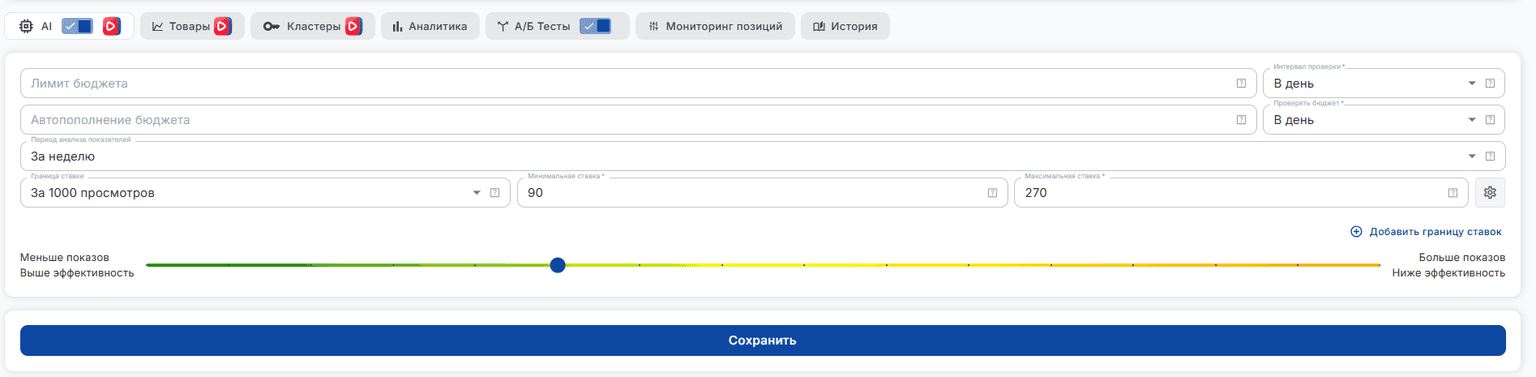Click help icon in Минимальная ставка field
Viewport: 1536px width, 377px height.
point(992,193)
